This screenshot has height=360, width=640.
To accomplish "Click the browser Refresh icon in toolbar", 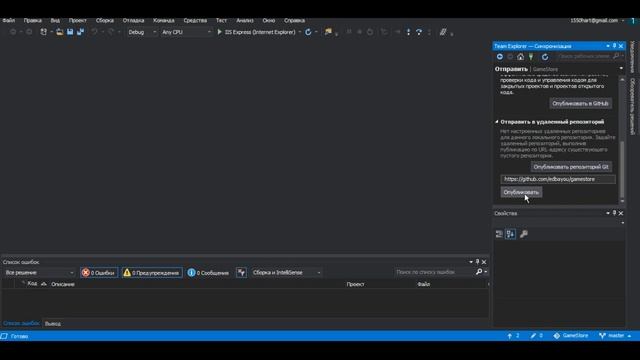I will tap(308, 32).
